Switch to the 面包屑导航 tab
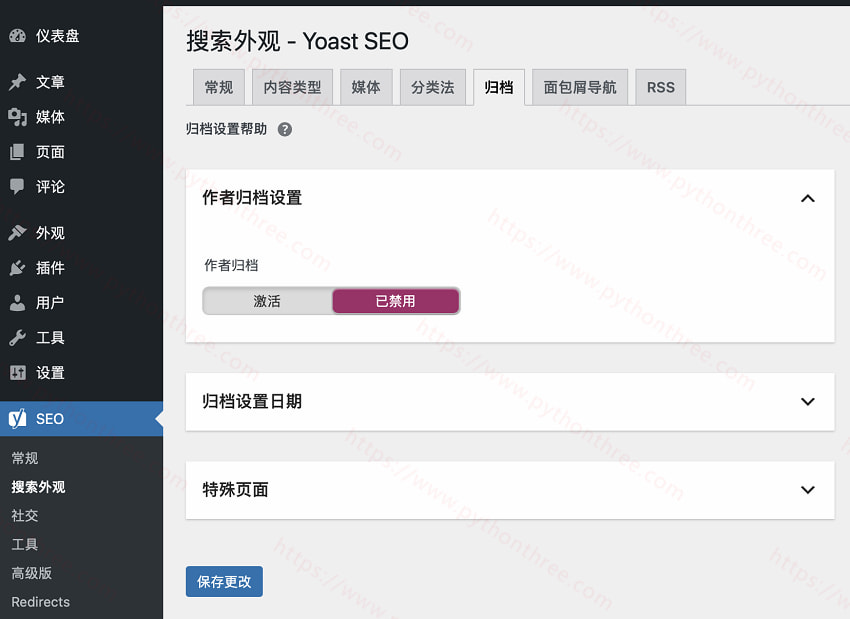This screenshot has width=850, height=619. pyautogui.click(x=580, y=87)
